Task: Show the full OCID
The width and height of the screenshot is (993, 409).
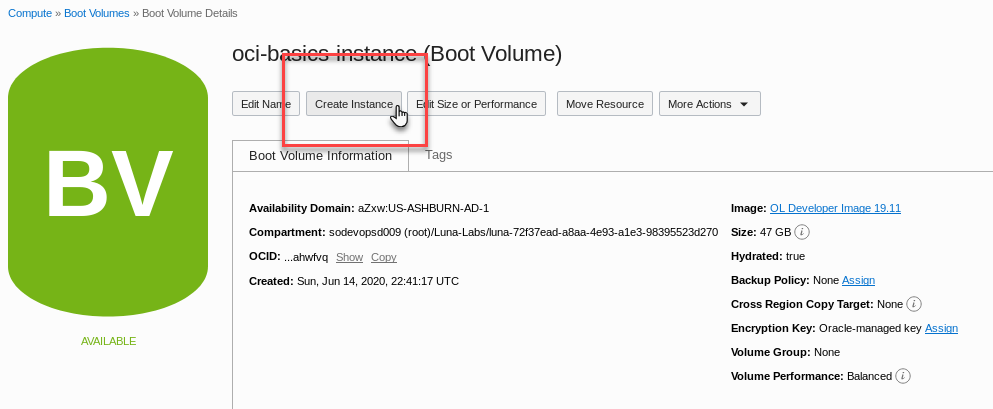Action: [349, 257]
